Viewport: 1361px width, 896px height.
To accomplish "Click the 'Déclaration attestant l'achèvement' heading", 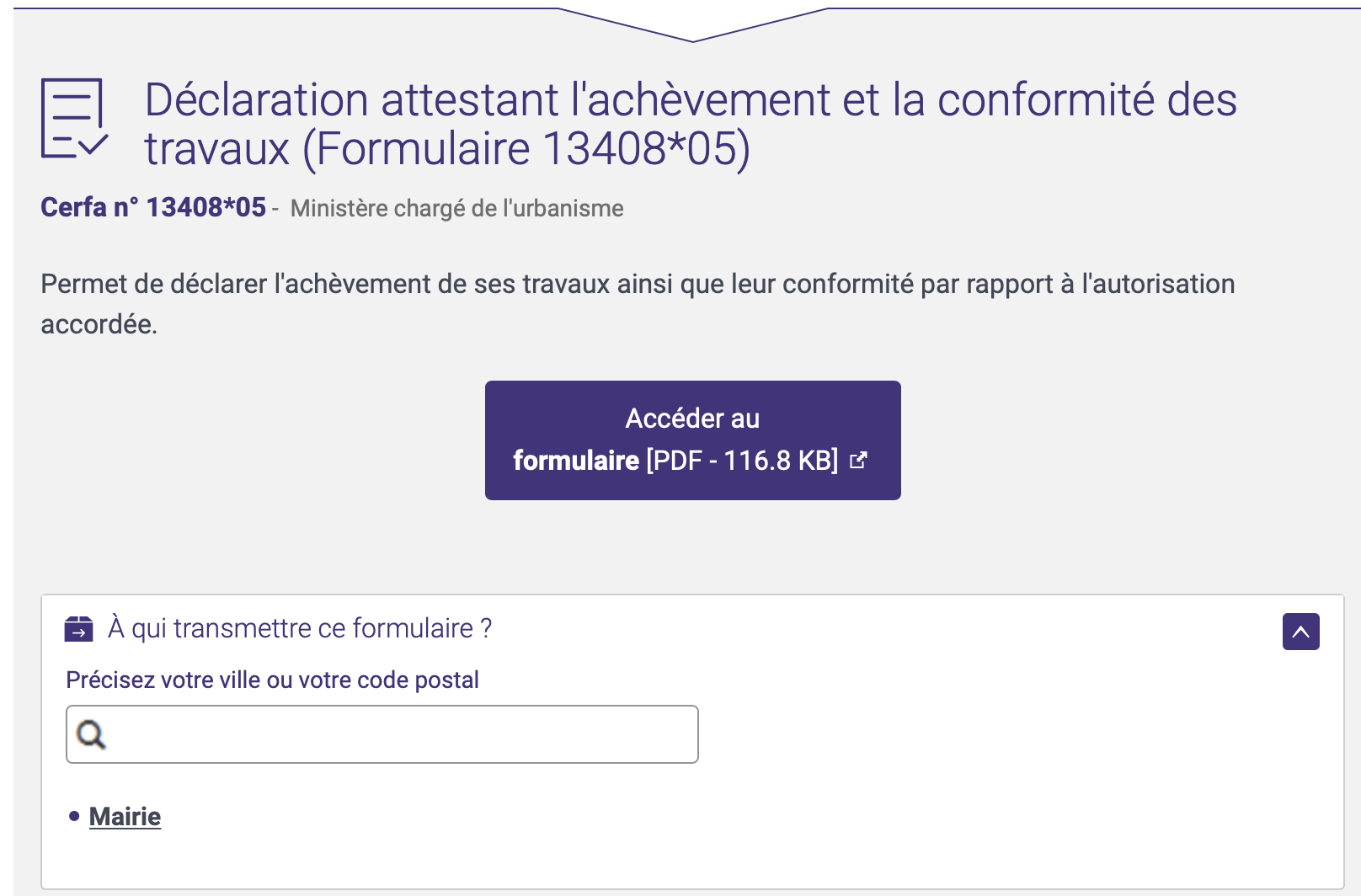I will 691,124.
